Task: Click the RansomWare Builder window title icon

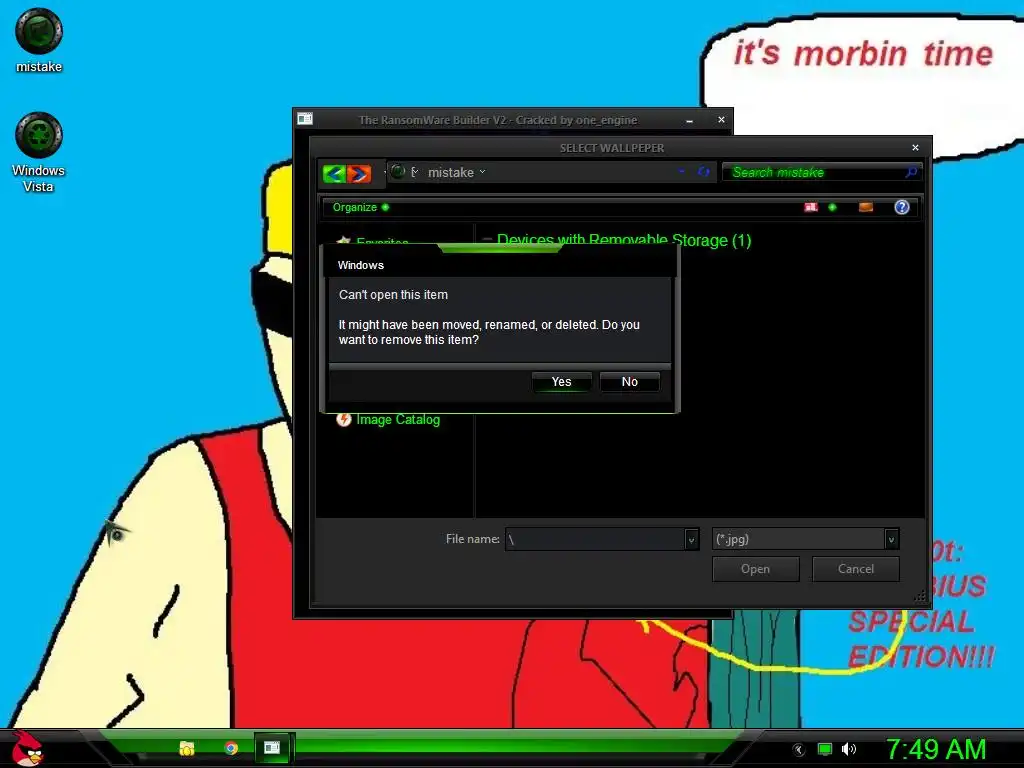Action: point(305,119)
